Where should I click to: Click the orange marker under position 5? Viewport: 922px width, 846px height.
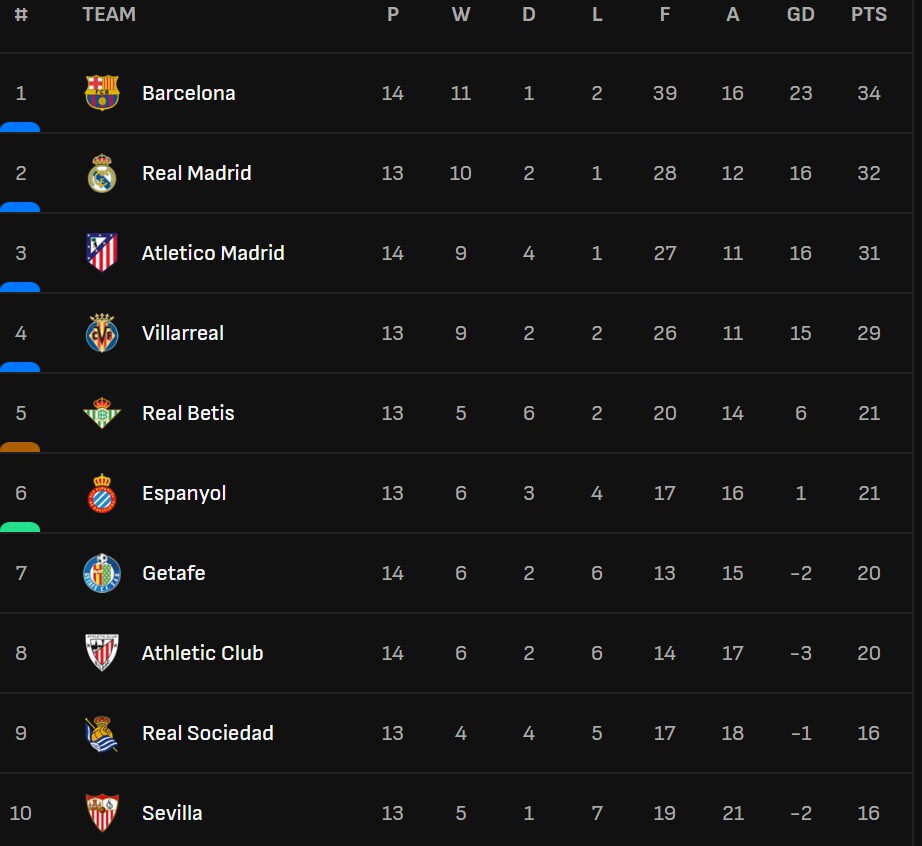point(20,447)
